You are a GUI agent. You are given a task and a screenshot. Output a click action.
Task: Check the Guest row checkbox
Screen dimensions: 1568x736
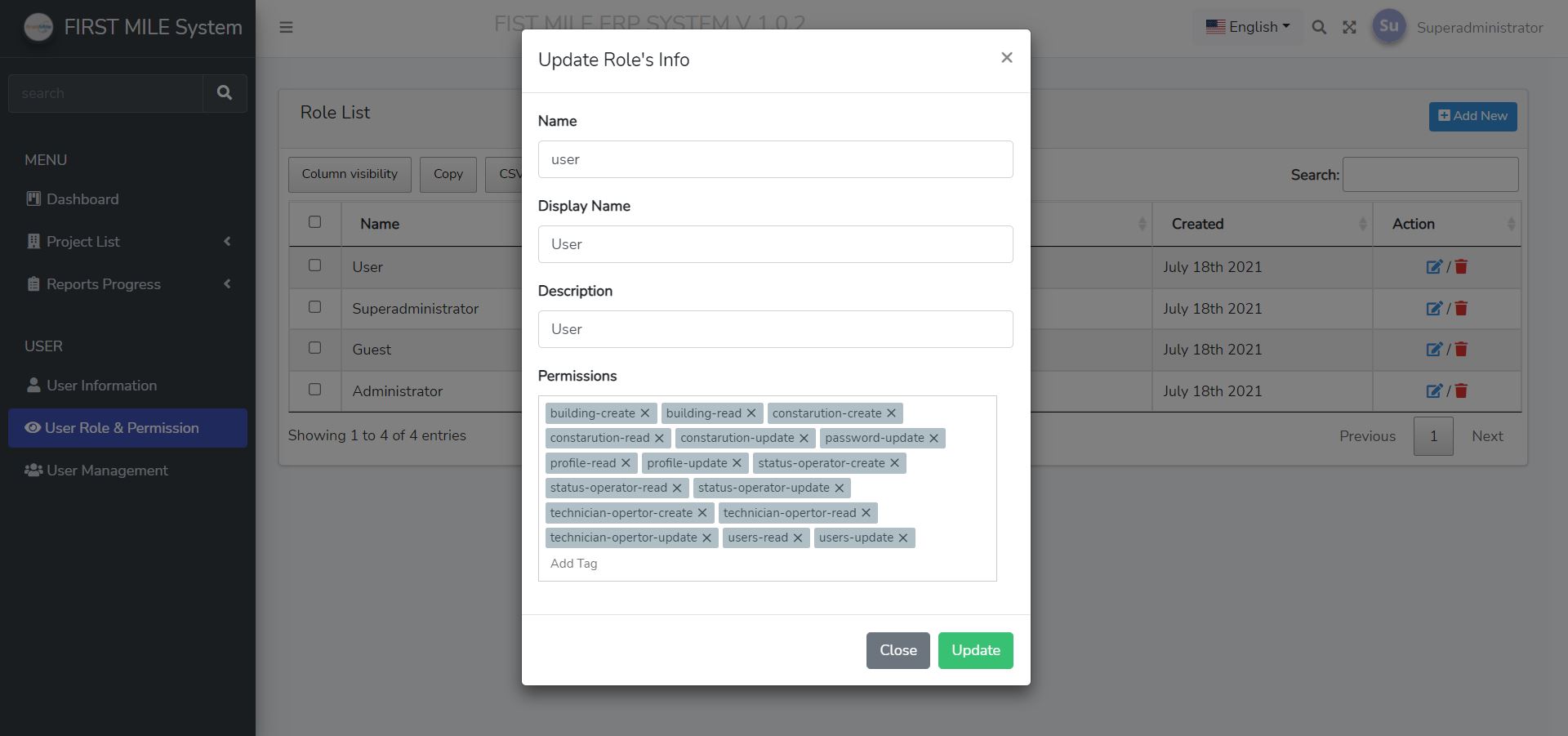[314, 347]
